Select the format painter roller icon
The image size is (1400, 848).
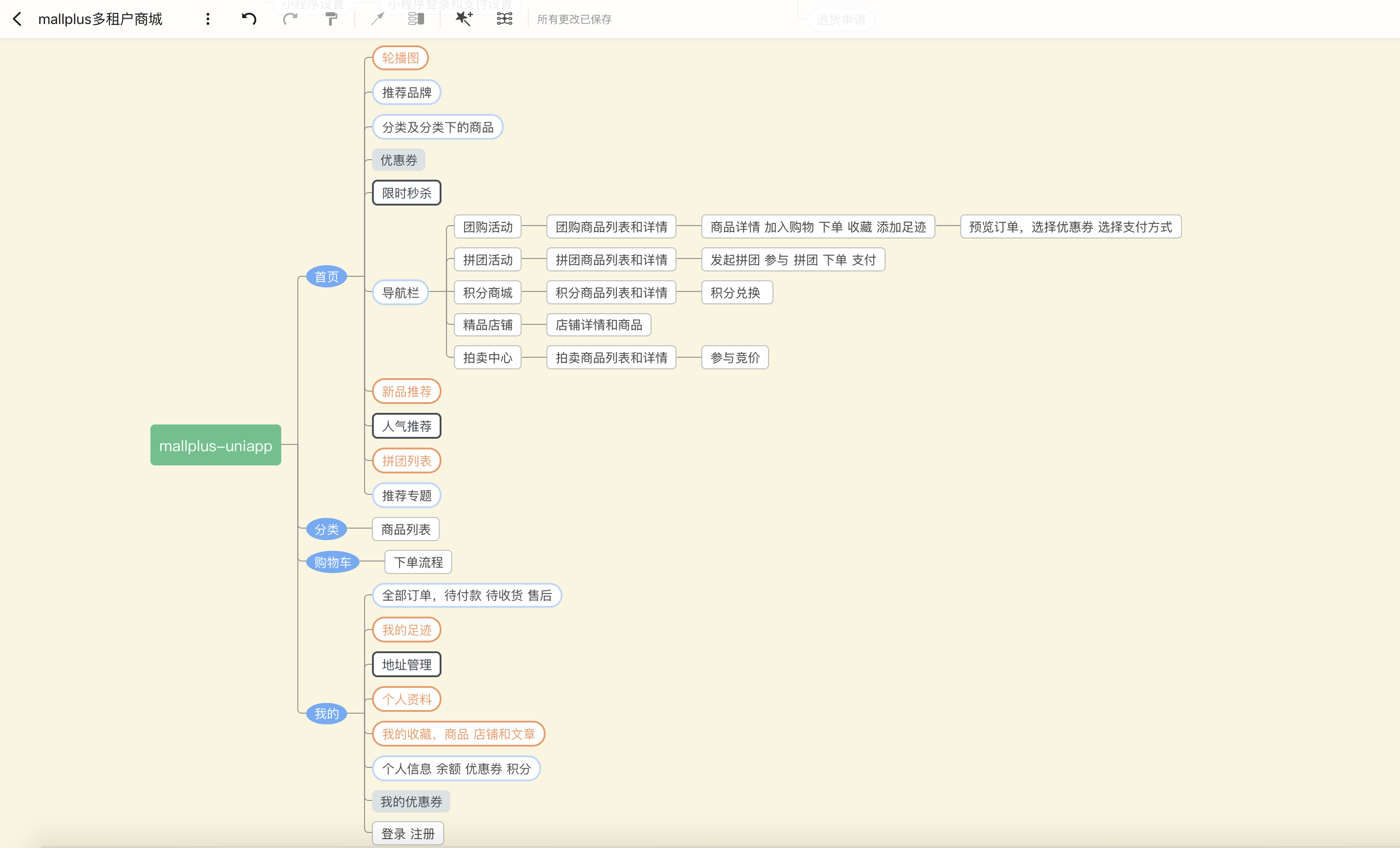click(x=331, y=19)
